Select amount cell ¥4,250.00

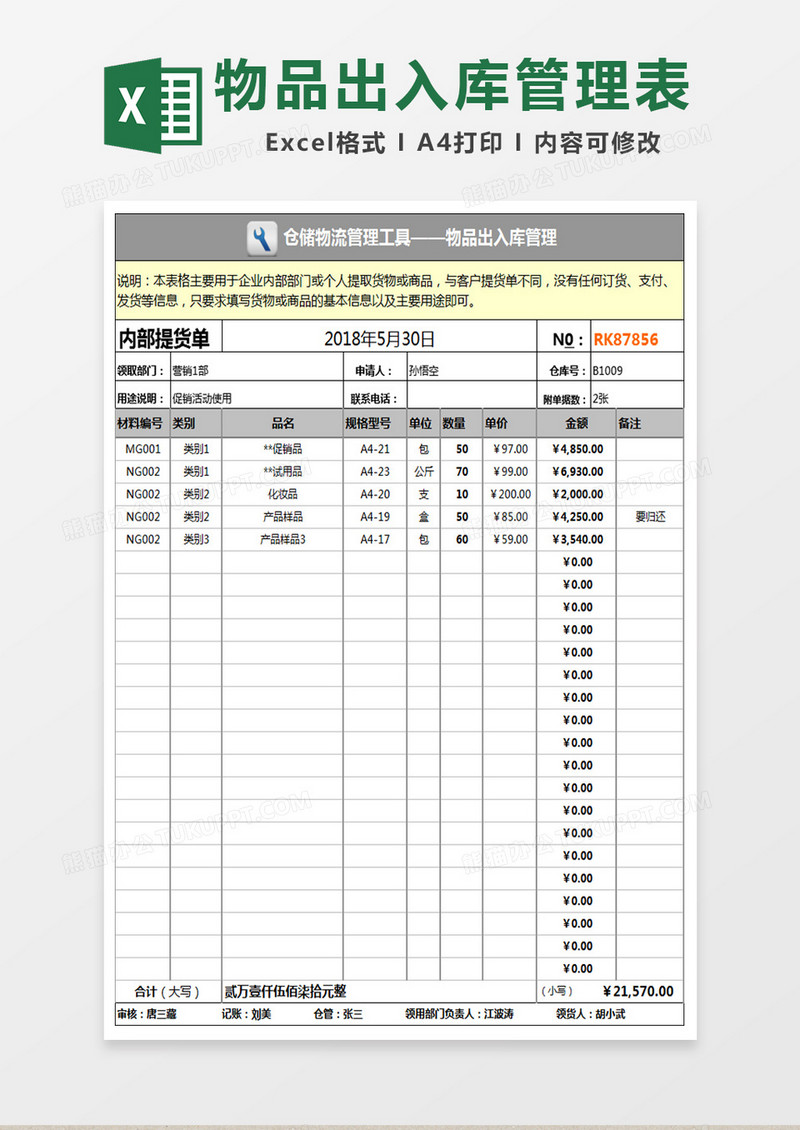[x=577, y=517]
